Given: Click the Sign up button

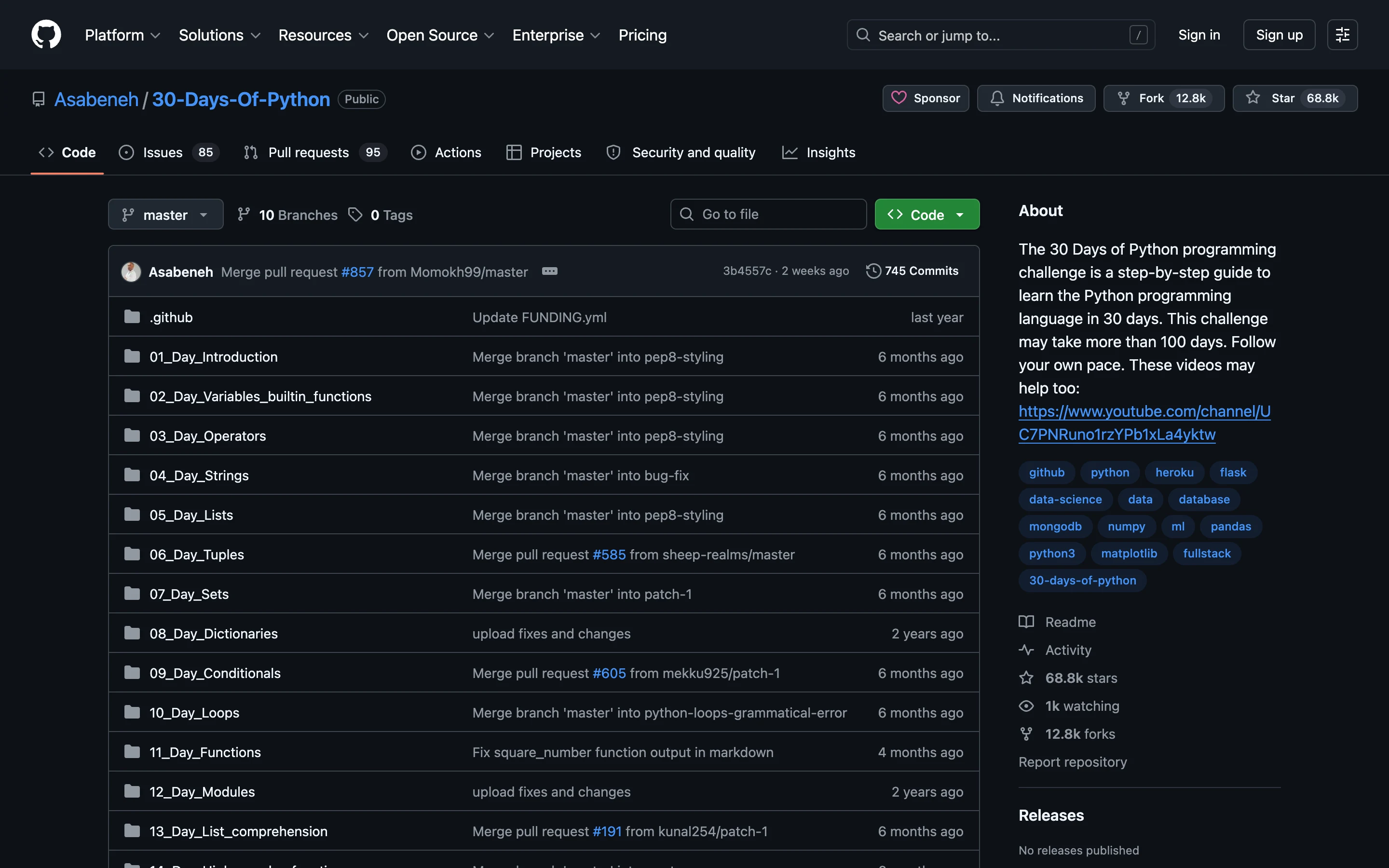Looking at the screenshot, I should tap(1279, 35).
